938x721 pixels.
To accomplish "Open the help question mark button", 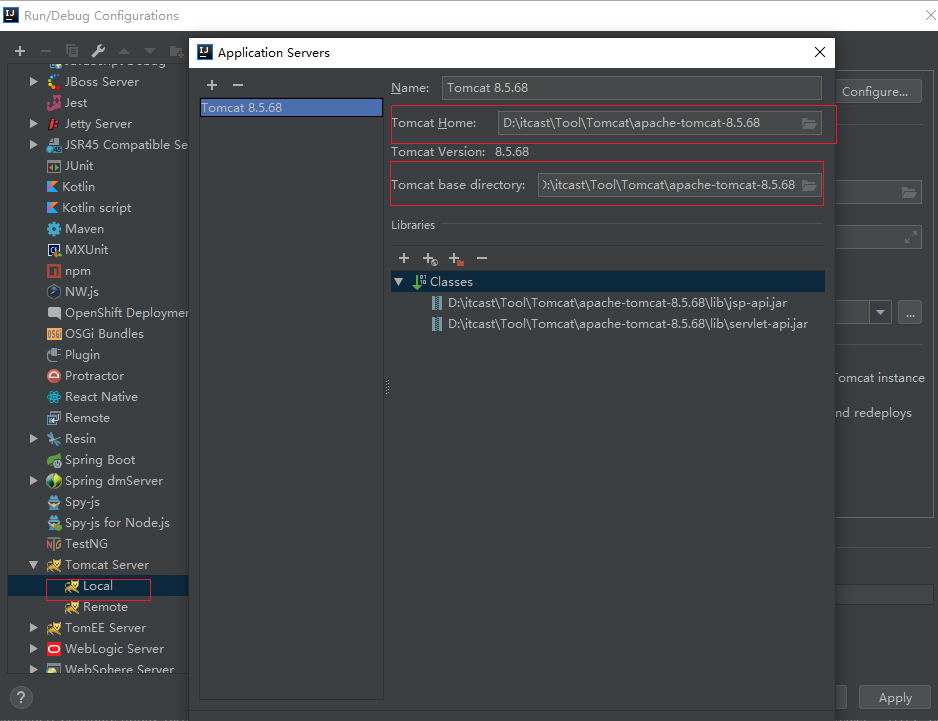I will (20, 698).
